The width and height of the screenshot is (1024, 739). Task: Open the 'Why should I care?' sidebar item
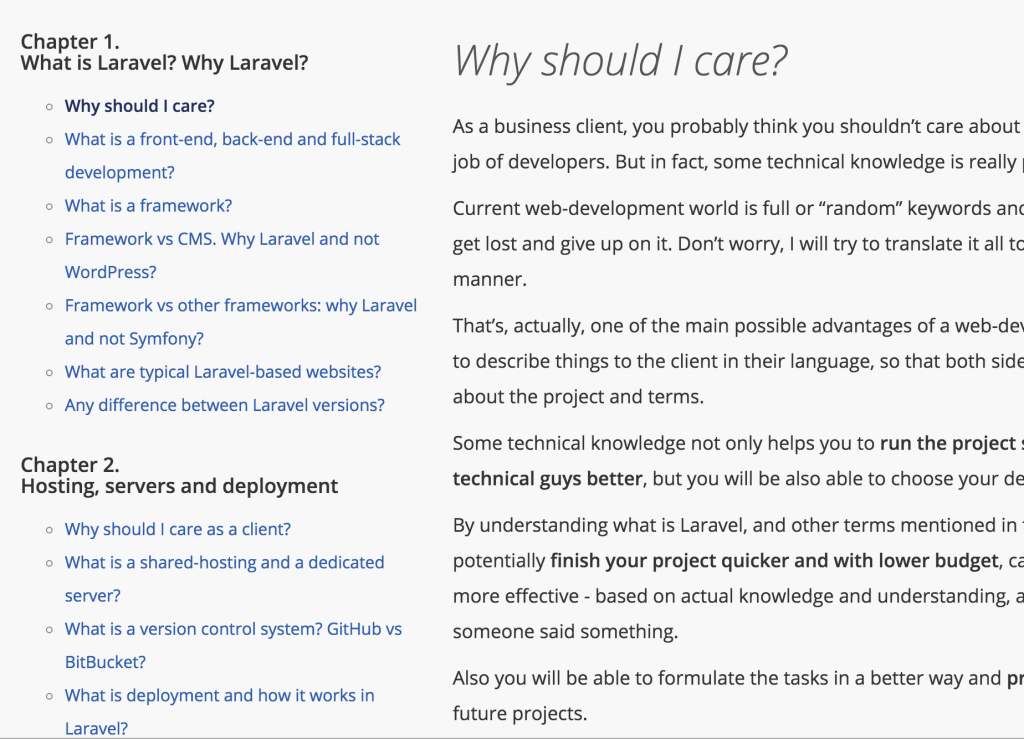(139, 106)
